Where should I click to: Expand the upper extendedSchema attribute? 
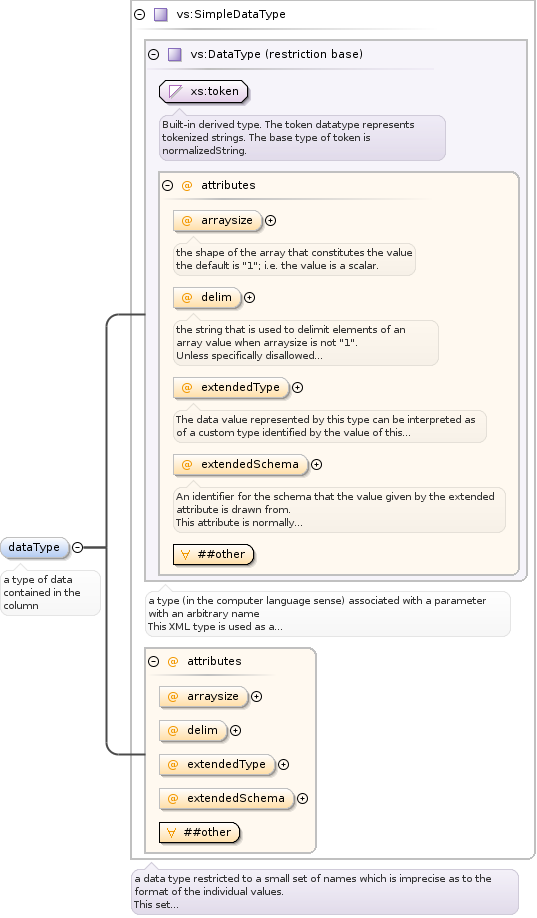pyautogui.click(x=316, y=465)
